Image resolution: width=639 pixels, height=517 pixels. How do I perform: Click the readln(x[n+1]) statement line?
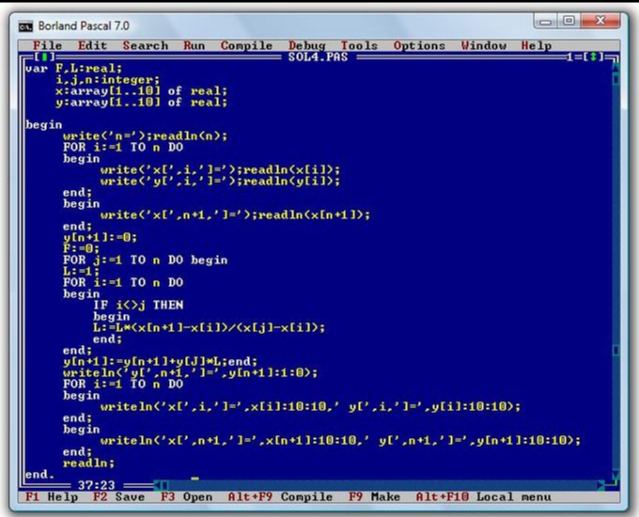click(235, 215)
